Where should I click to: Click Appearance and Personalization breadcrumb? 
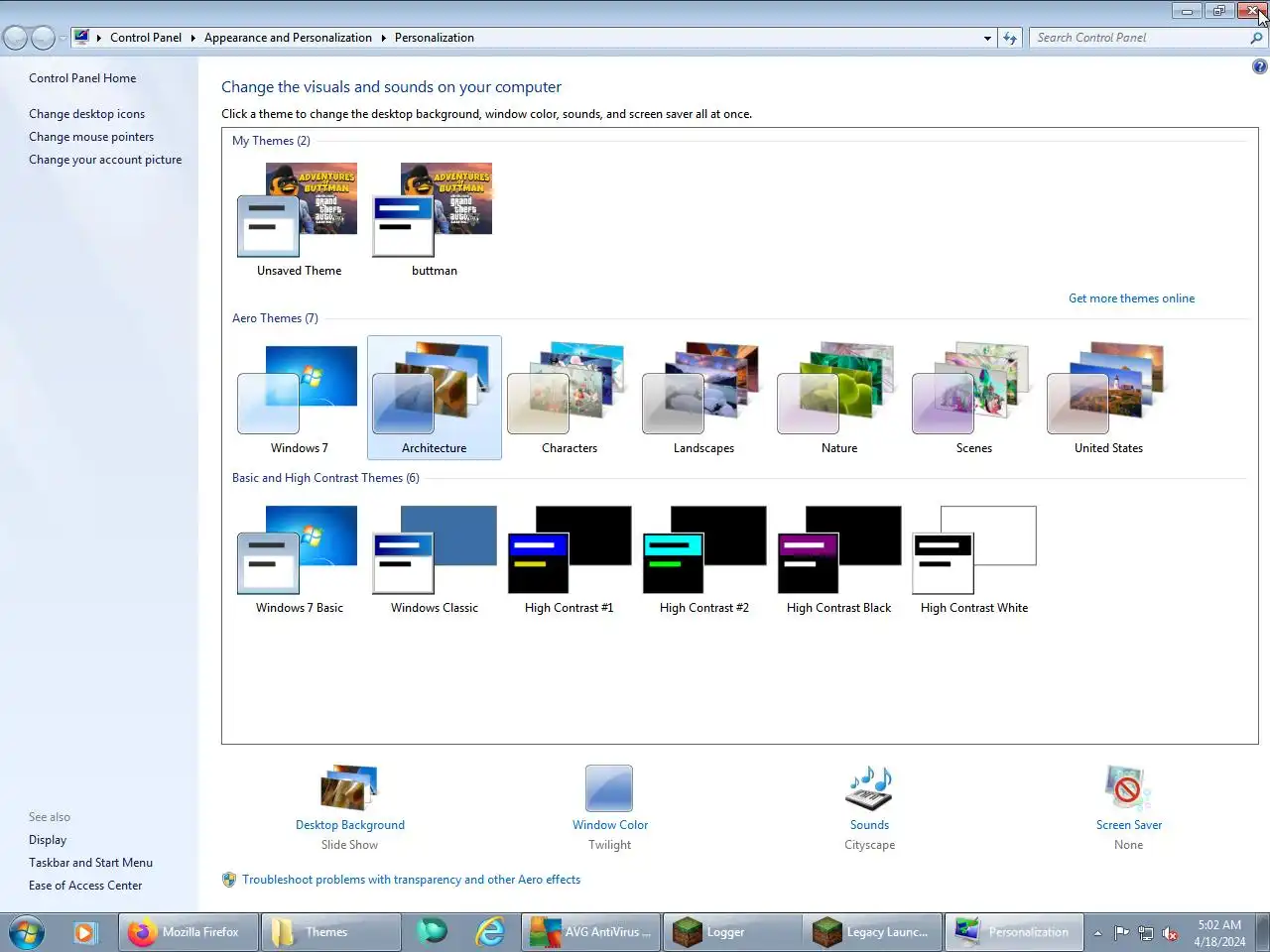pyautogui.click(x=288, y=38)
